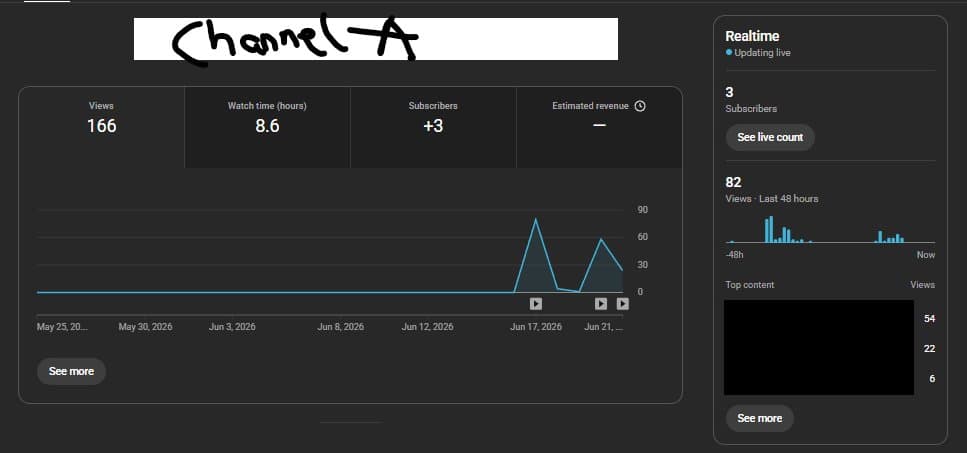Select the Views metric tab
This screenshot has width=967, height=453.
[x=102, y=127]
